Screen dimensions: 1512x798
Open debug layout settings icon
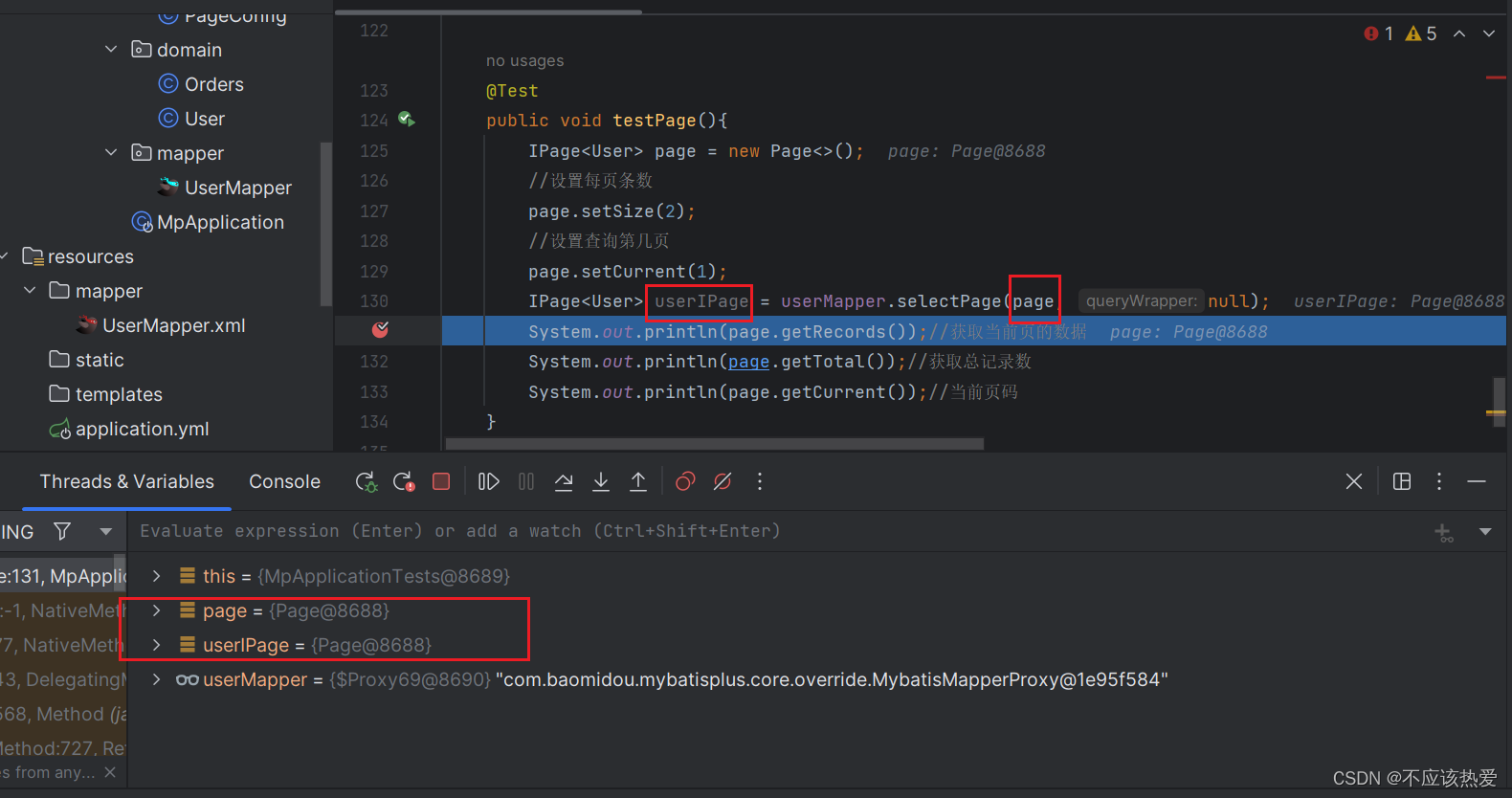click(1402, 481)
